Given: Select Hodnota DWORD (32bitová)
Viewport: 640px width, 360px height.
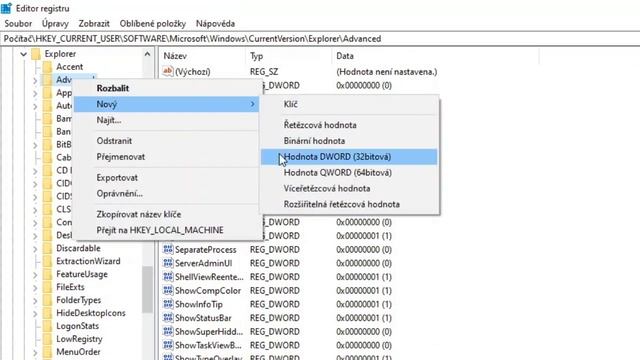Looking at the screenshot, I should (349, 157).
